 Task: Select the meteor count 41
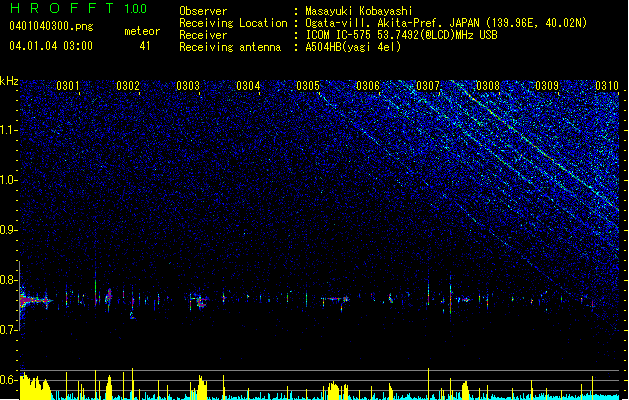(x=145, y=46)
